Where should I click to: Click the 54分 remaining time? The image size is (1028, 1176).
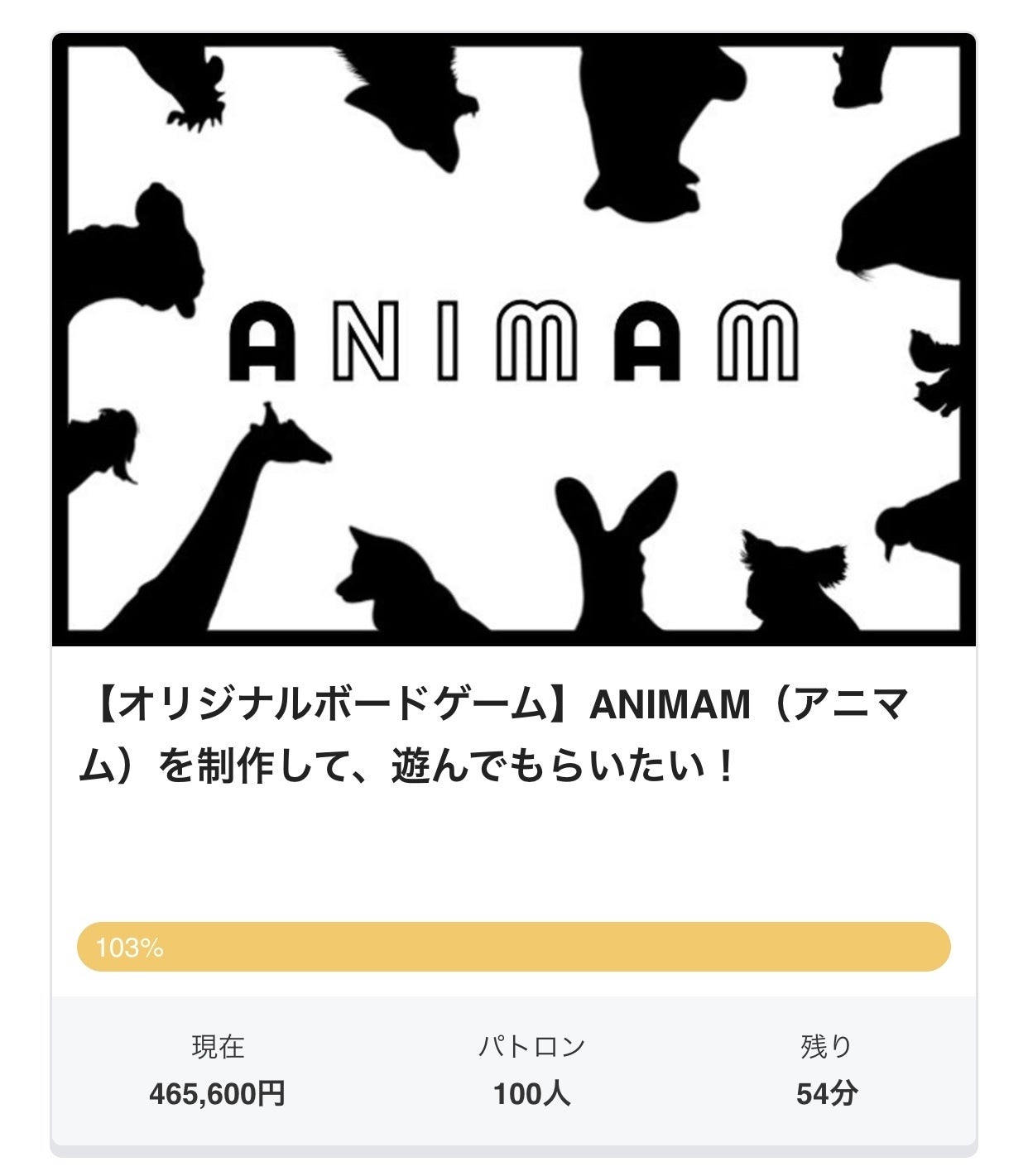coord(826,1094)
